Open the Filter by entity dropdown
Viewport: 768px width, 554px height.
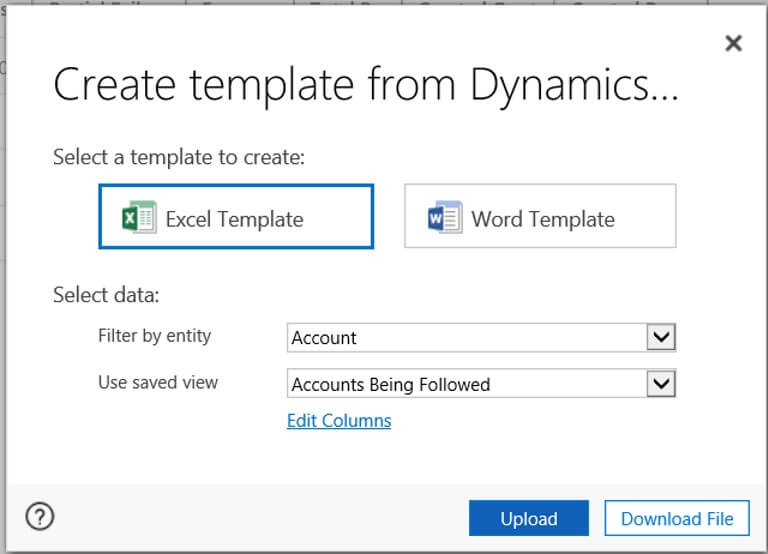point(481,337)
